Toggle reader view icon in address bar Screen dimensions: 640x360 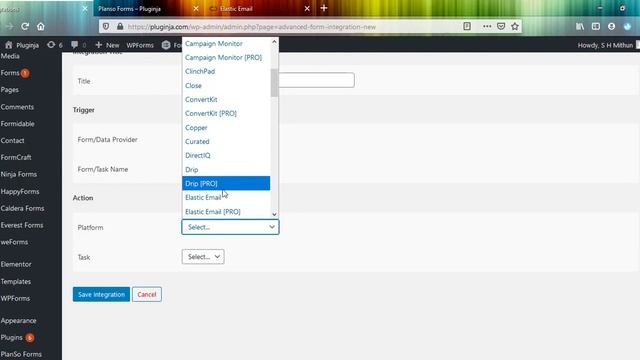(x=467, y=27)
